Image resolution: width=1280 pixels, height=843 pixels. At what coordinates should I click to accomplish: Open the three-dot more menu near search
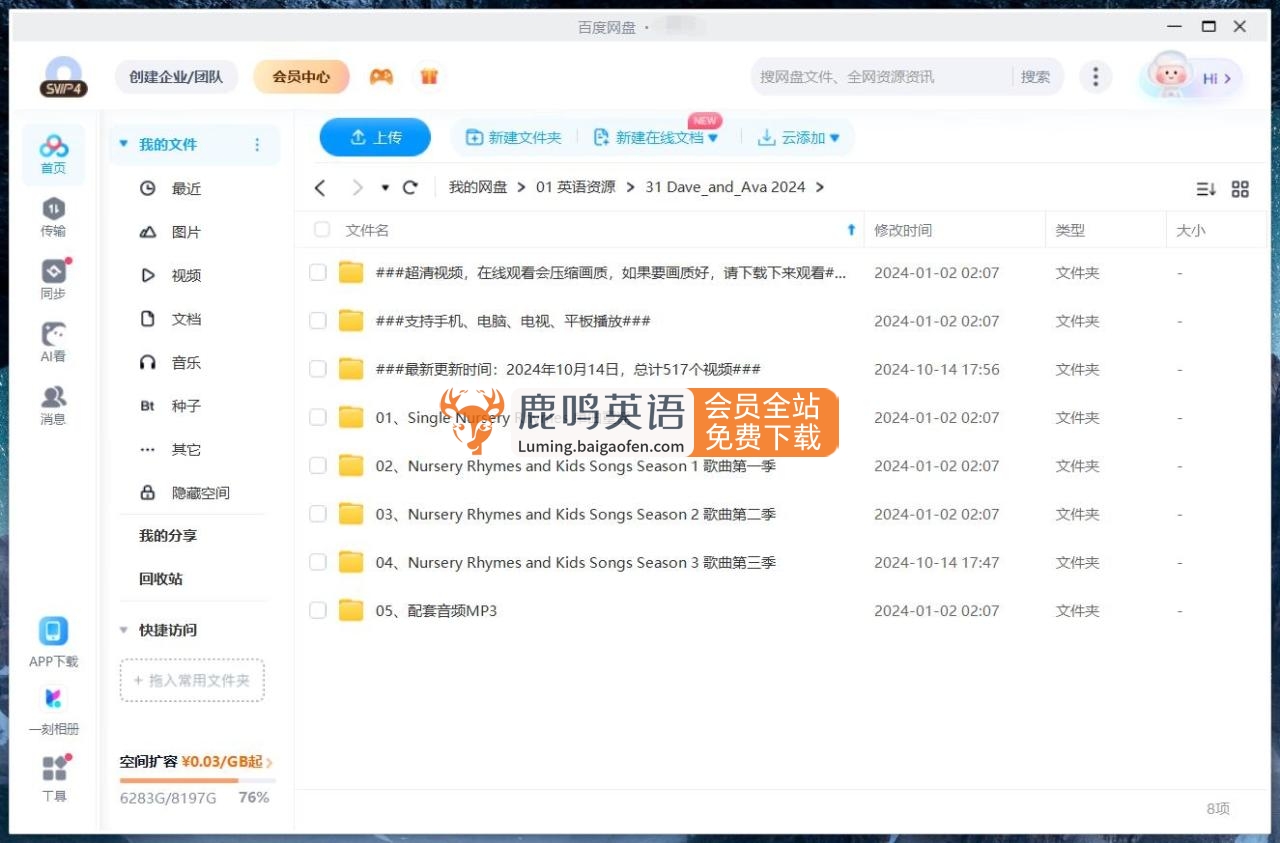1096,77
